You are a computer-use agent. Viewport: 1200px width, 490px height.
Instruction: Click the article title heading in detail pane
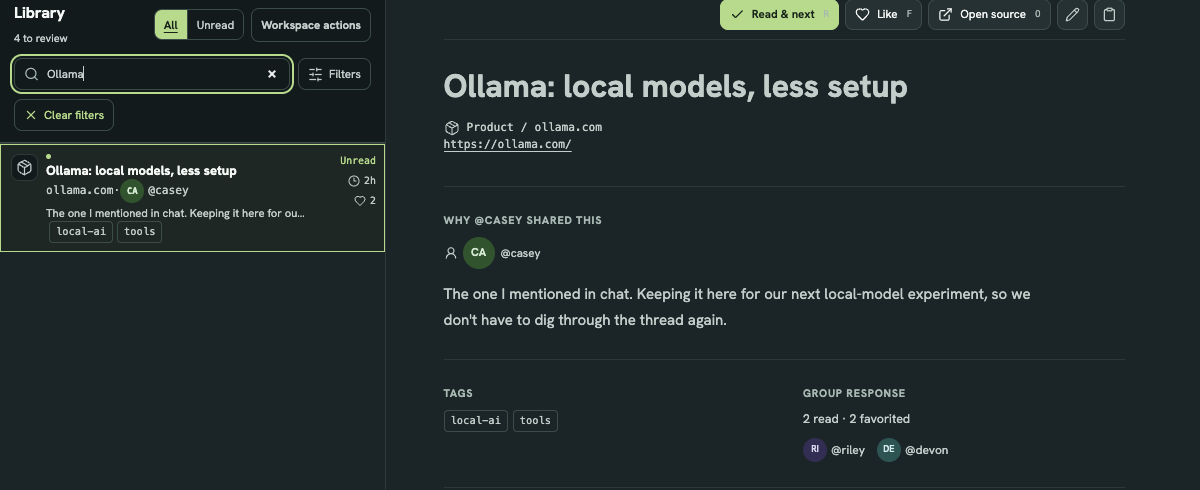pos(676,86)
